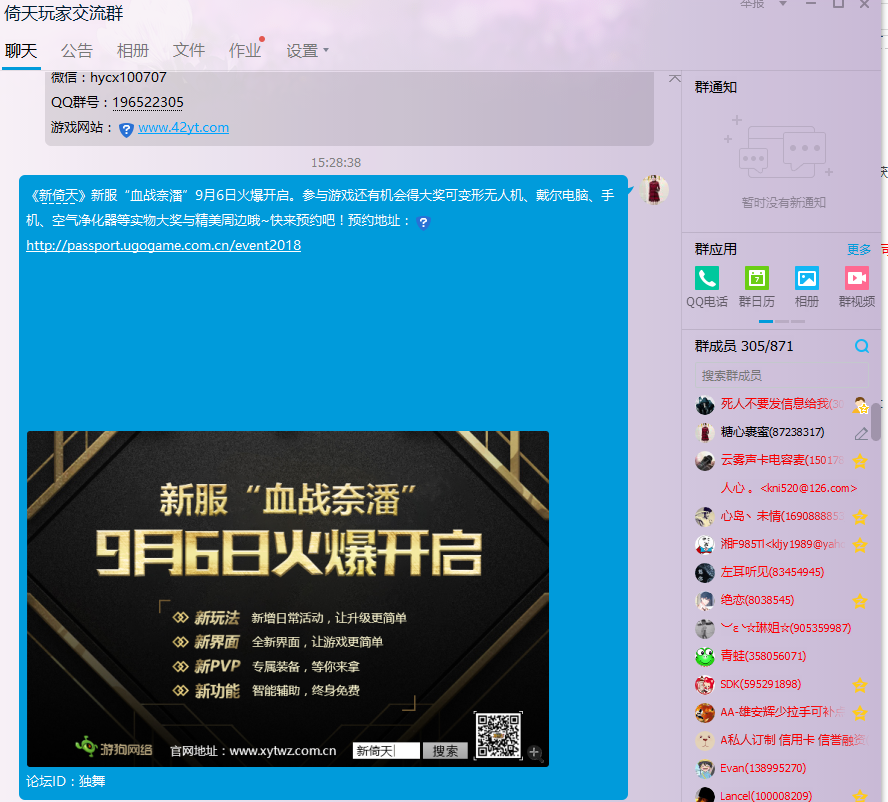Image resolution: width=888 pixels, height=802 pixels.
Task: Click the star icon beside 湘F985TI
Action: click(860, 545)
